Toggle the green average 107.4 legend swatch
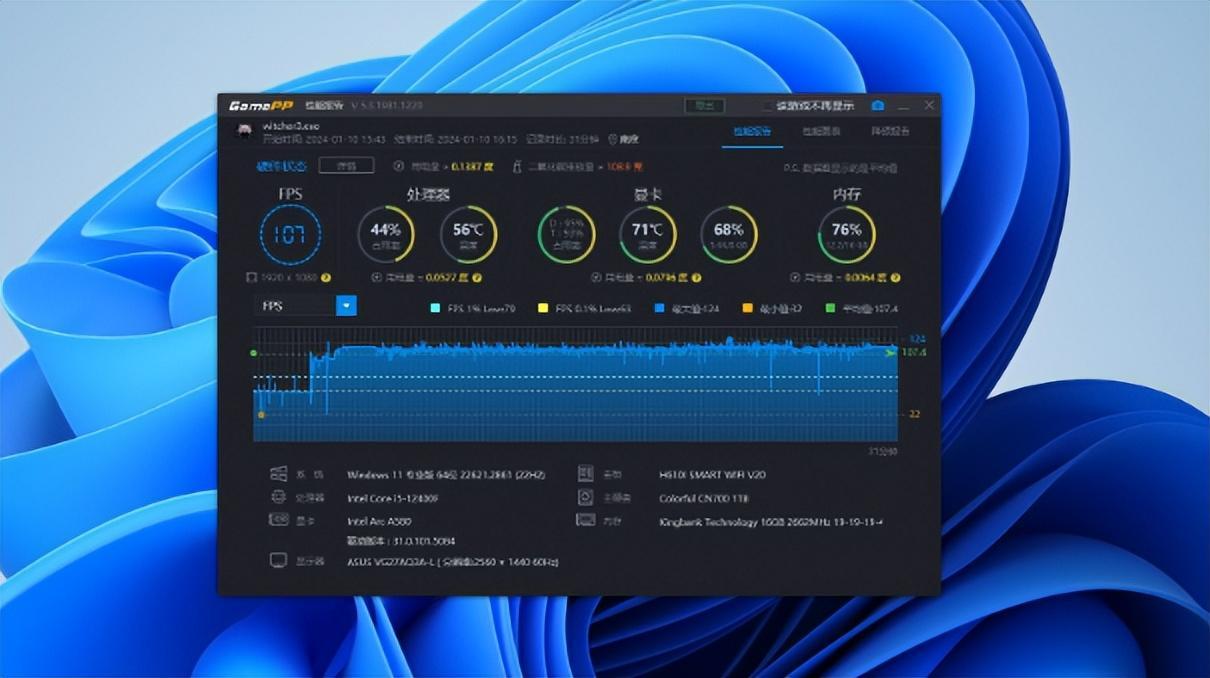The image size is (1210, 678). point(830,309)
